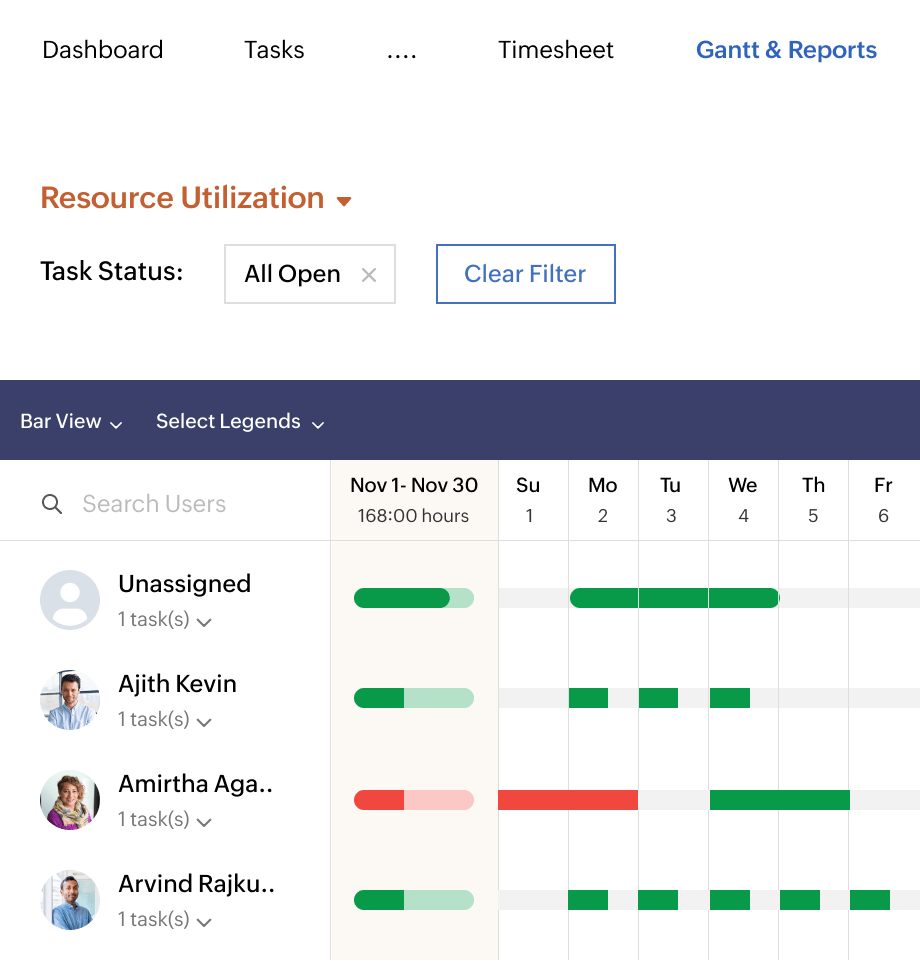Click the Search Users input field
The image size is (920, 961).
click(154, 504)
